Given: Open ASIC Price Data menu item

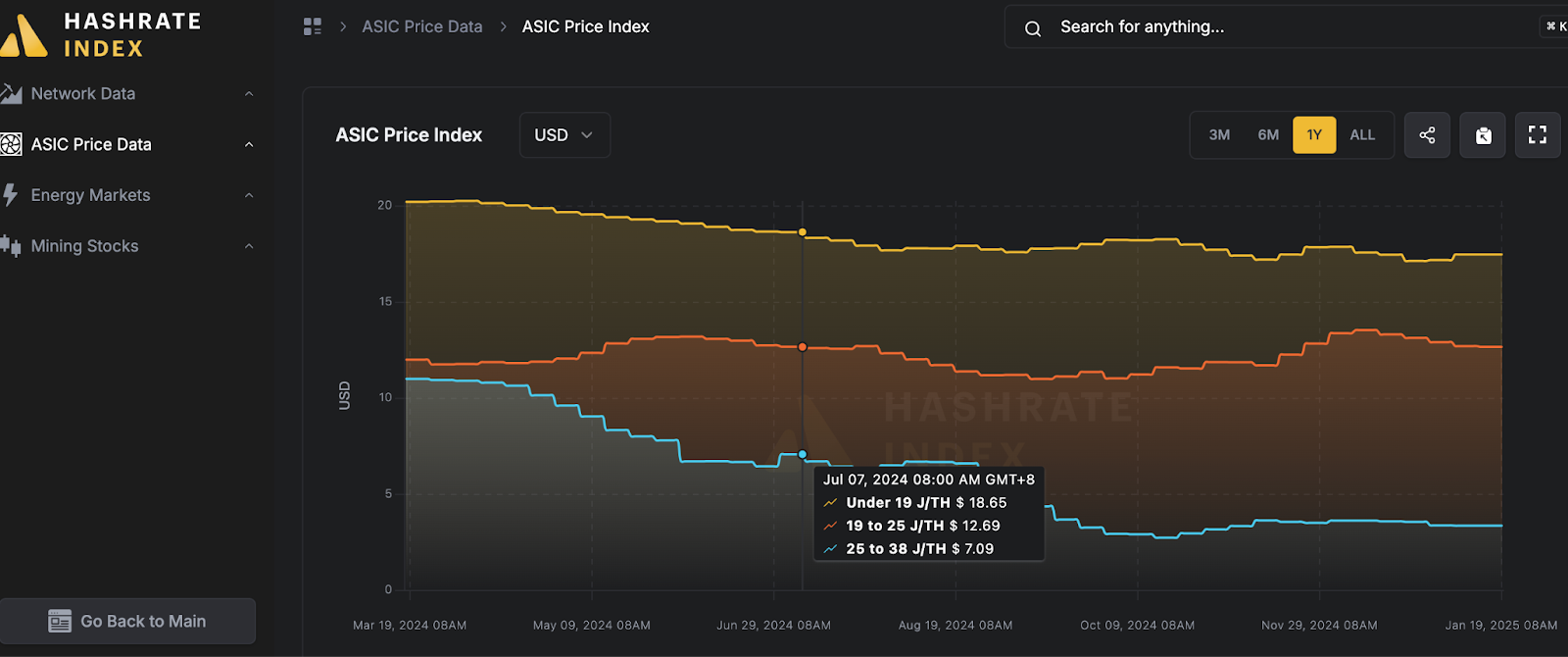Looking at the screenshot, I should click(x=128, y=145).
